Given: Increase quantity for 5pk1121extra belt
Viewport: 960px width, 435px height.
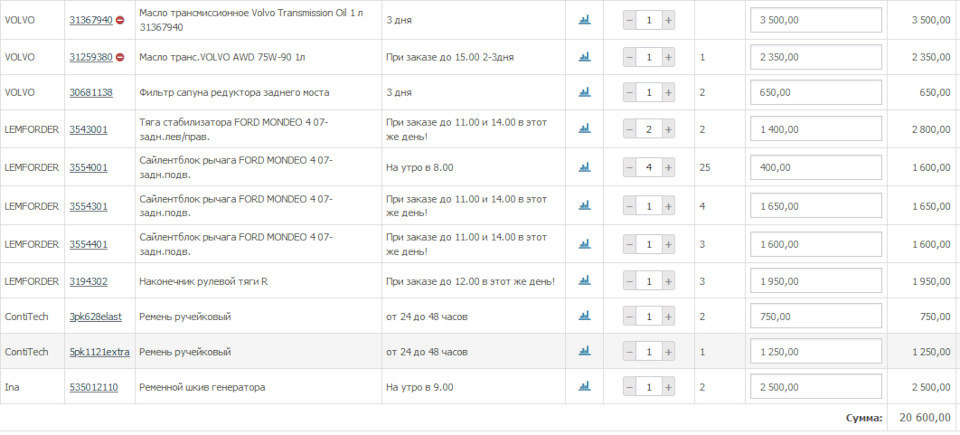Looking at the screenshot, I should pyautogui.click(x=669, y=351).
